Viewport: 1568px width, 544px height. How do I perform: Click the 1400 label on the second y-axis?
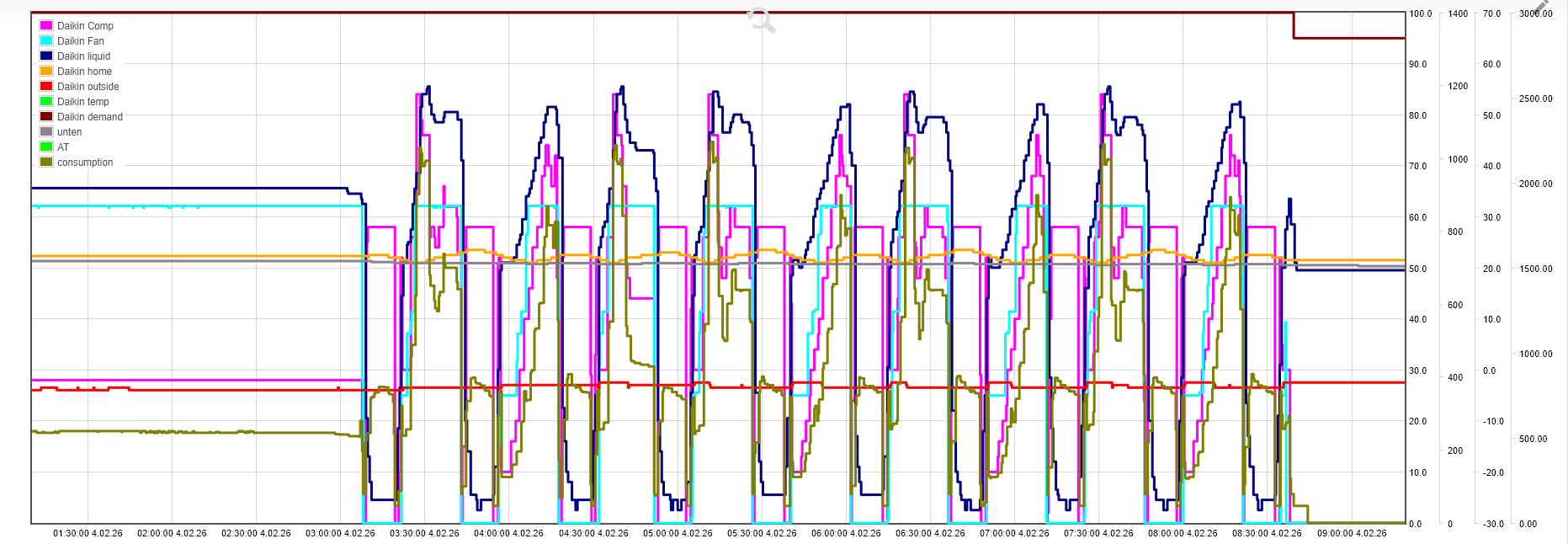pos(1458,13)
